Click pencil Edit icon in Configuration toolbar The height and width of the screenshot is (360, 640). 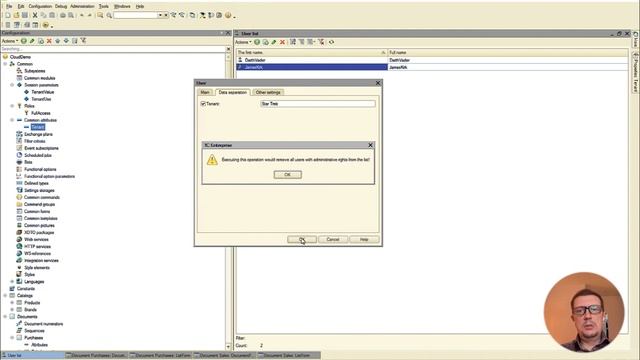pyautogui.click(x=32, y=41)
